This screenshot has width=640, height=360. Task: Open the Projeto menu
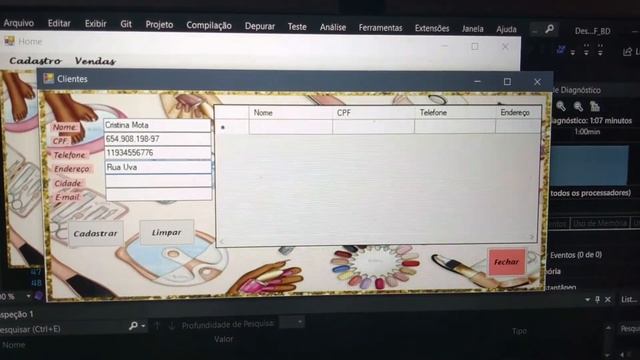tap(159, 25)
